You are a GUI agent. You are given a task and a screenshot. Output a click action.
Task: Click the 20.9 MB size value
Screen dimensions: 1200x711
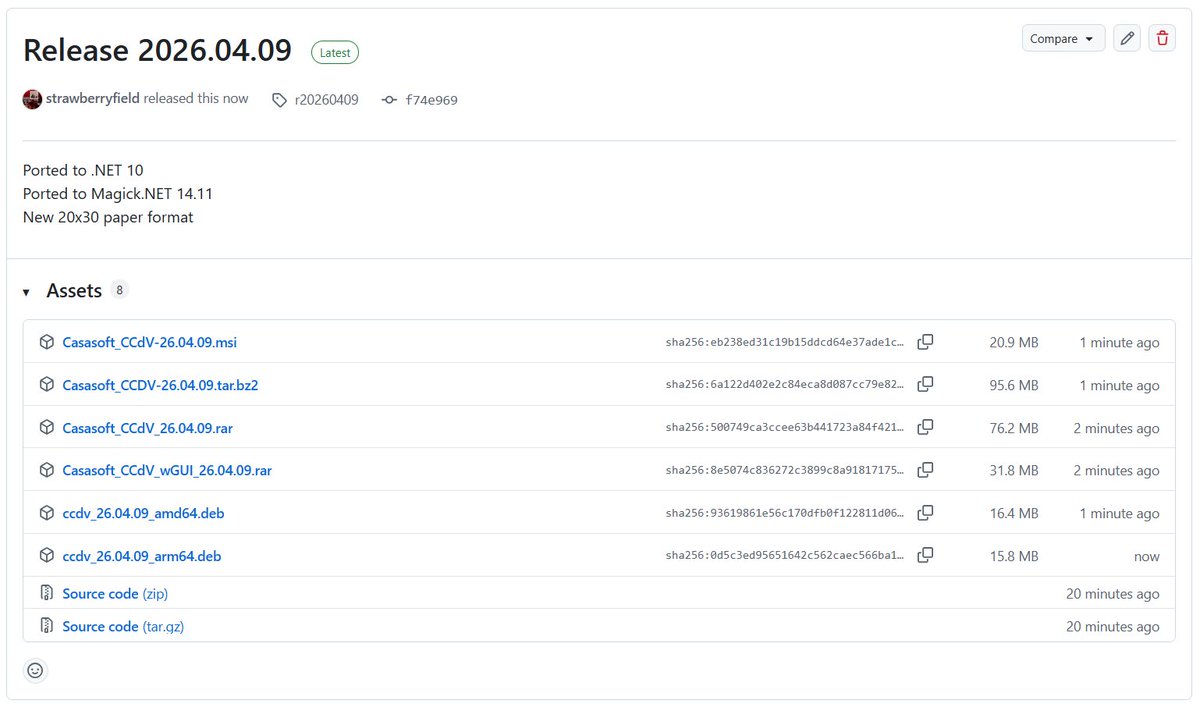point(1014,343)
